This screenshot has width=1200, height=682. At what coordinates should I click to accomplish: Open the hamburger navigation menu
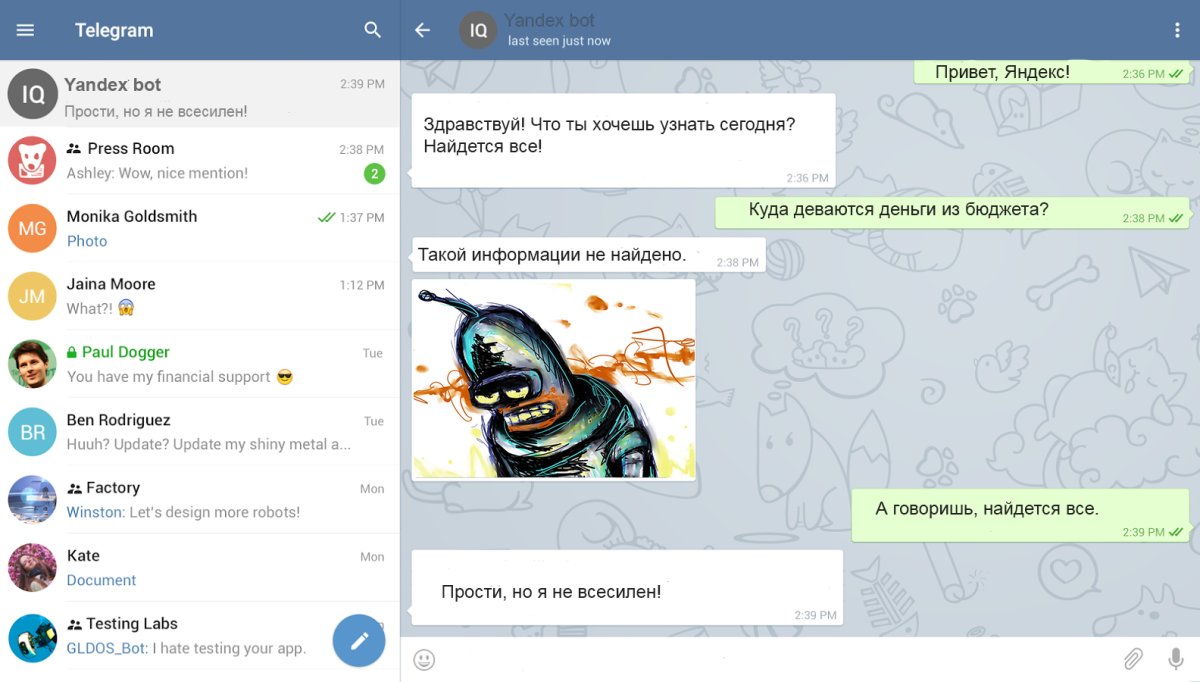[x=25, y=30]
